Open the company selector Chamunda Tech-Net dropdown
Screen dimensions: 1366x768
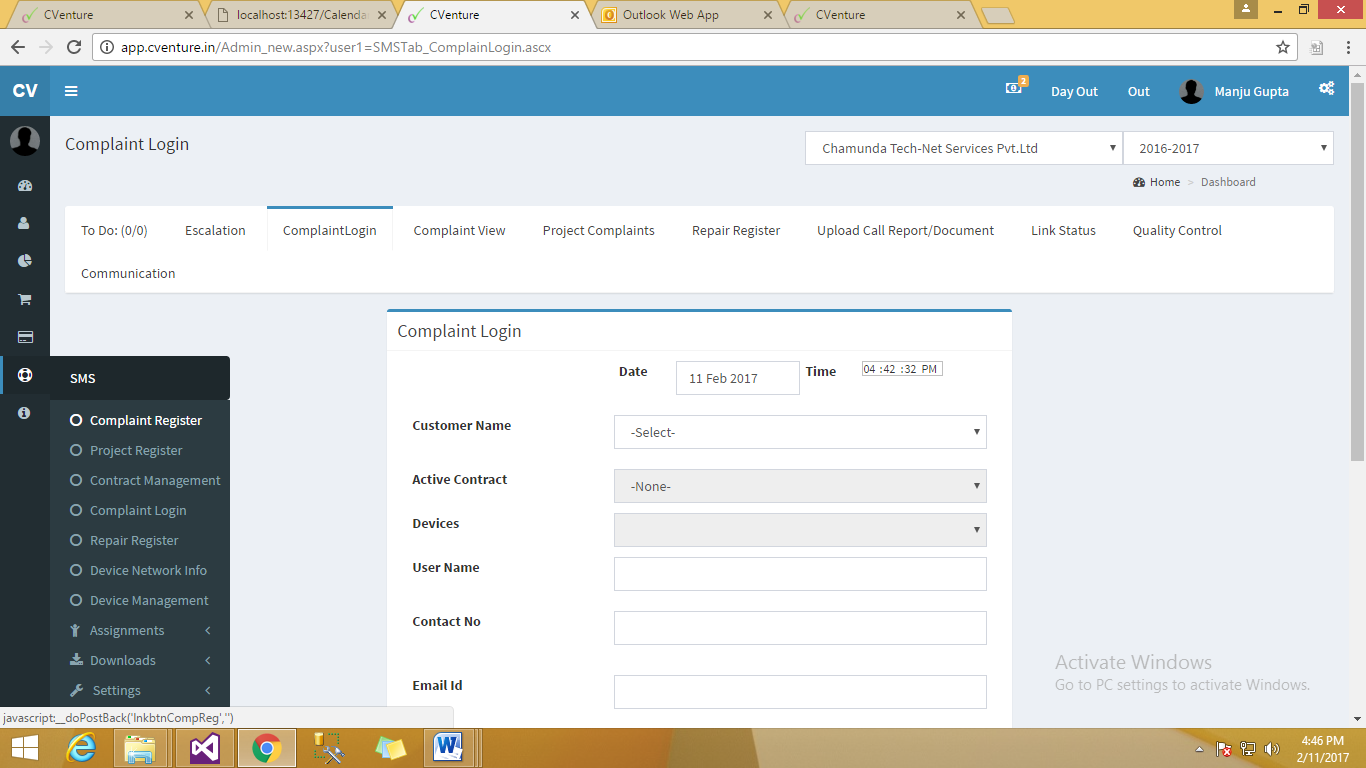963,148
